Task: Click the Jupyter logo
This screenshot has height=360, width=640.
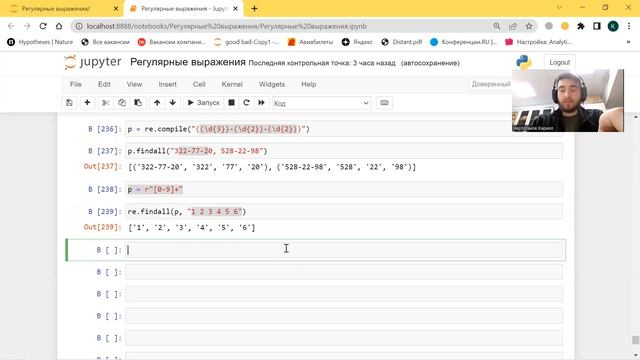Action: coord(93,62)
